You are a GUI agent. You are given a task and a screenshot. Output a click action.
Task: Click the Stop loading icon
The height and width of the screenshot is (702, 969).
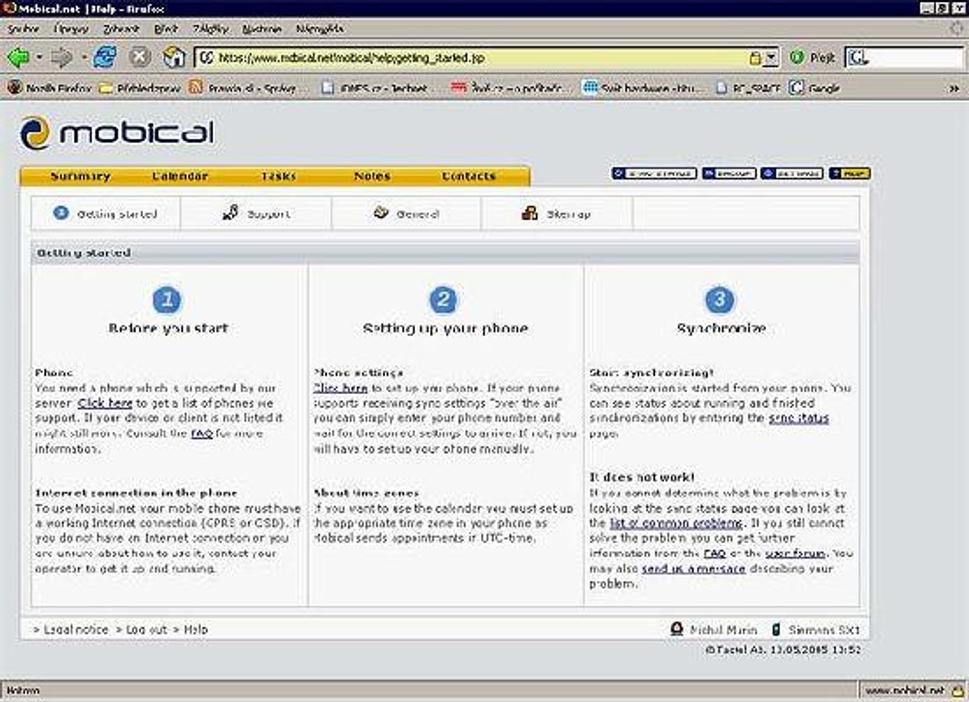coord(140,57)
